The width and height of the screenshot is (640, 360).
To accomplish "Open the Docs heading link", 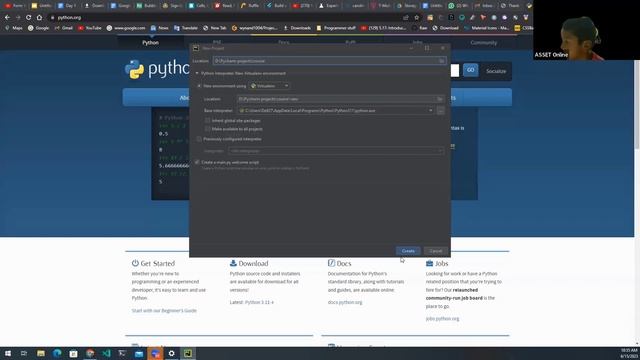I will click(x=340, y=264).
